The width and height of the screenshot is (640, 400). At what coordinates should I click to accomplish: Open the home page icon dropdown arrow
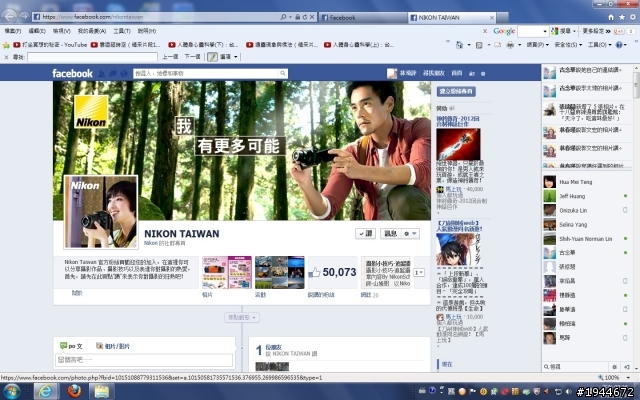pyautogui.click(x=469, y=45)
